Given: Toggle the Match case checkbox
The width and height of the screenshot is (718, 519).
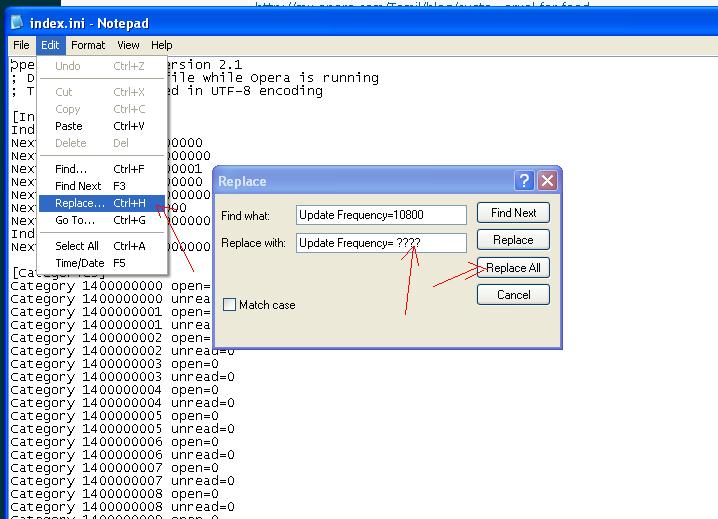Looking at the screenshot, I should (x=229, y=305).
